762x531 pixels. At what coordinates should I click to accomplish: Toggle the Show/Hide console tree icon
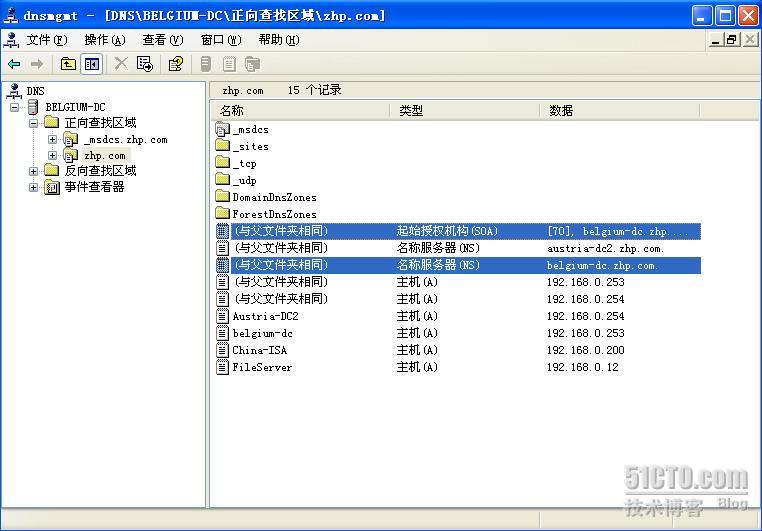click(x=92, y=64)
